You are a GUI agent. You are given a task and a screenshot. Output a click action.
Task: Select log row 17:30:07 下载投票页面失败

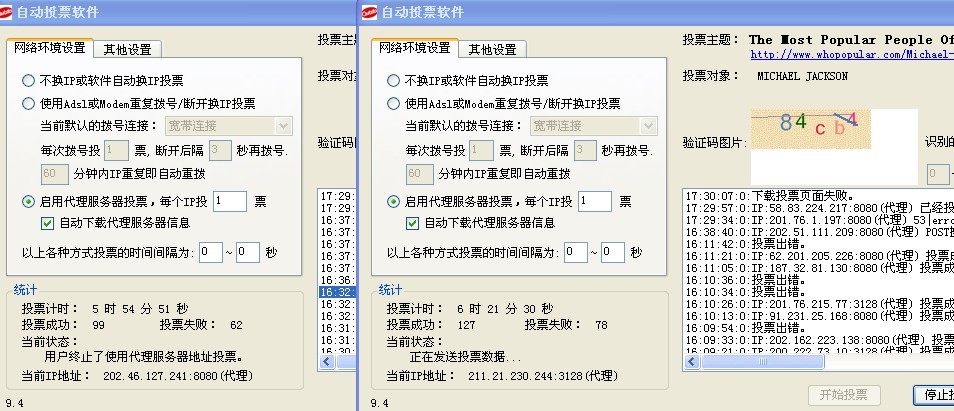[818, 196]
